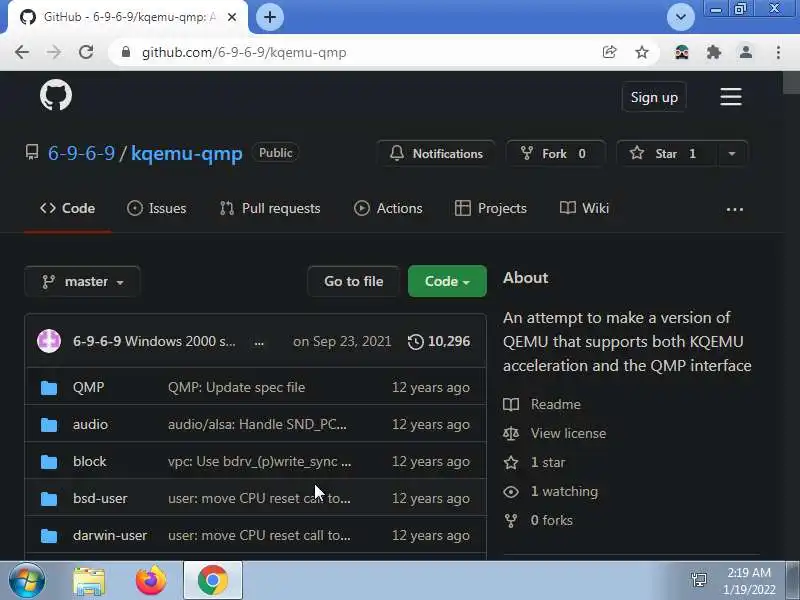Click the page vertical scrollbar thumb
This screenshot has height=600, width=800.
pos(791,83)
